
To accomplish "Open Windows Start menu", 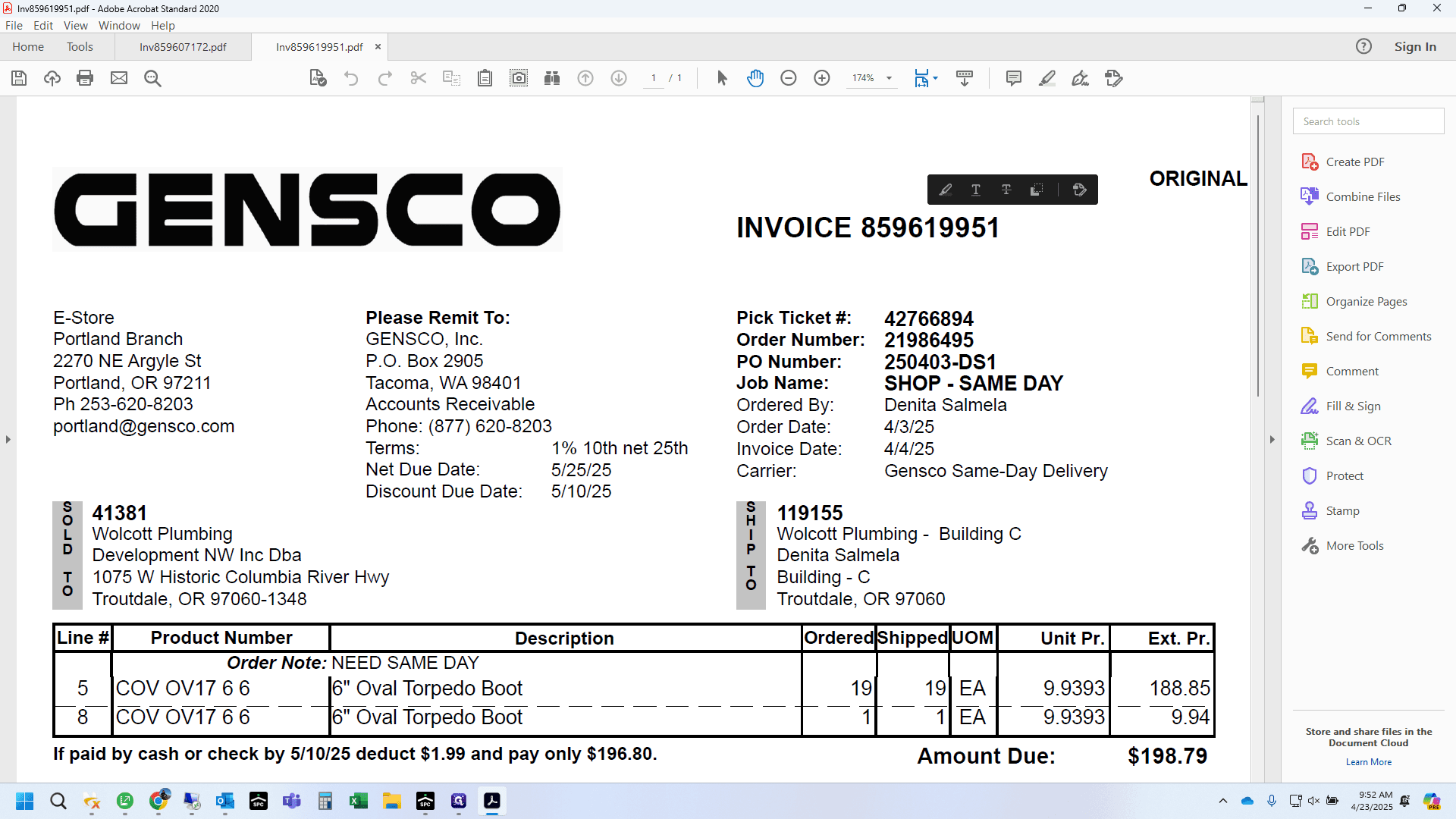I will [x=25, y=801].
